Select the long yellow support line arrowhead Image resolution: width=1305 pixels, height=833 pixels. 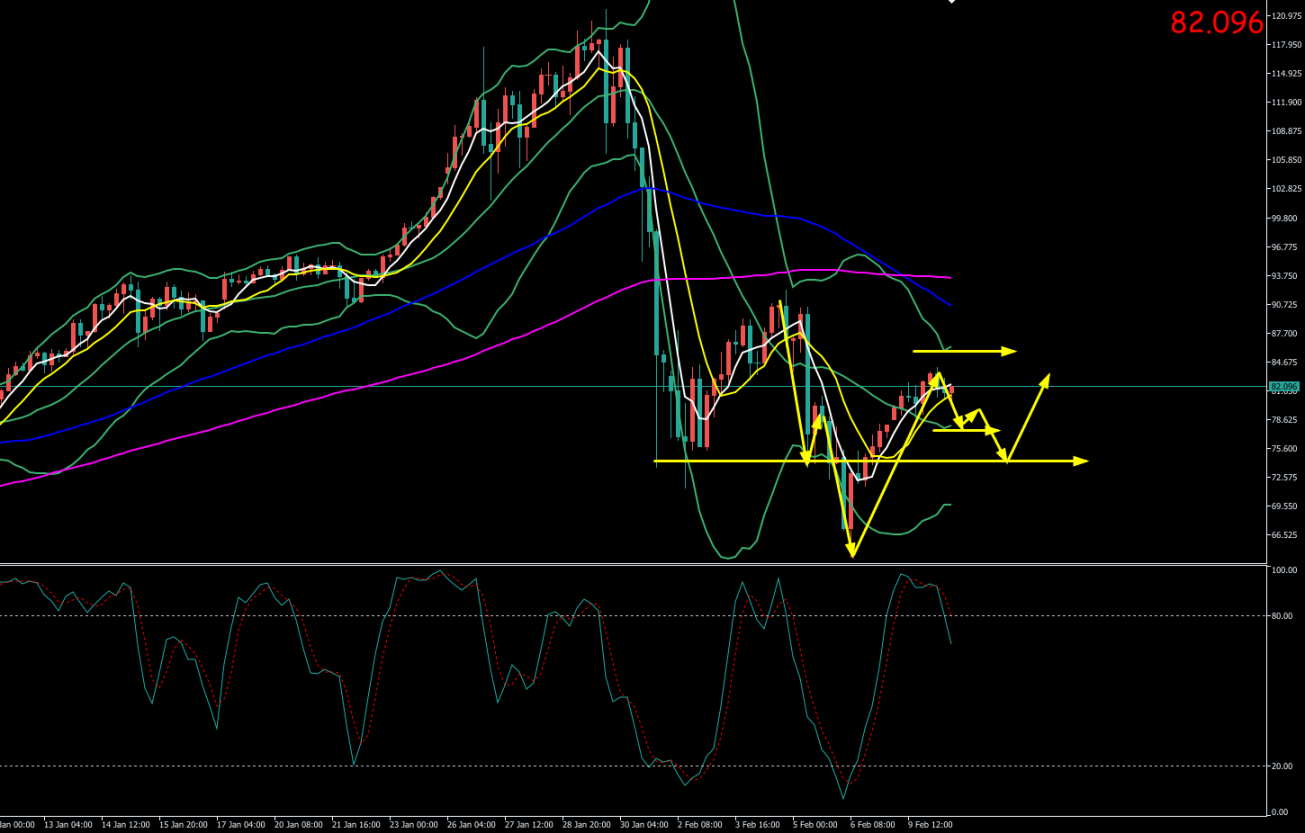(1082, 461)
